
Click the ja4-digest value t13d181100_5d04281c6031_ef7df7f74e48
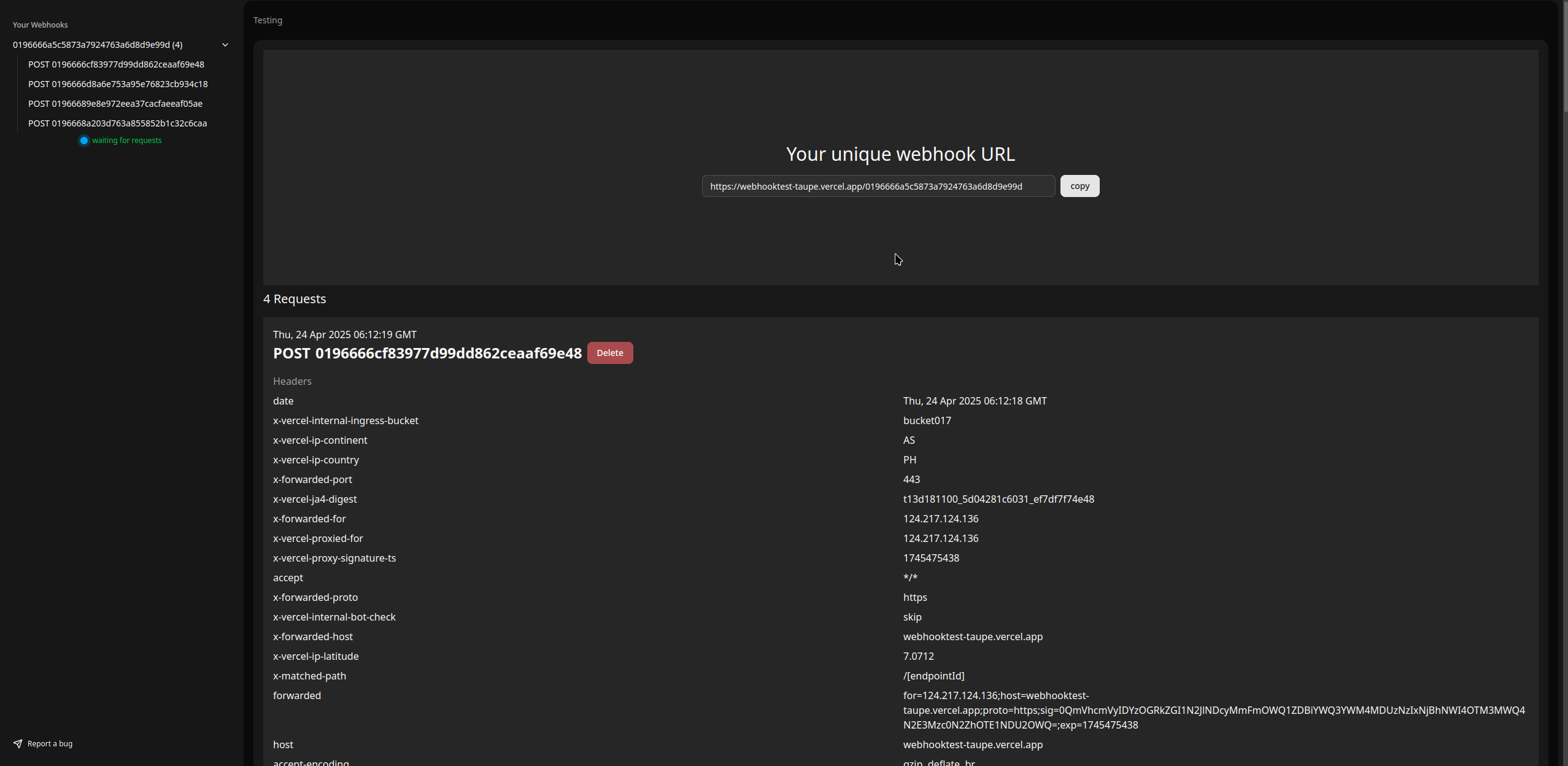(x=998, y=499)
